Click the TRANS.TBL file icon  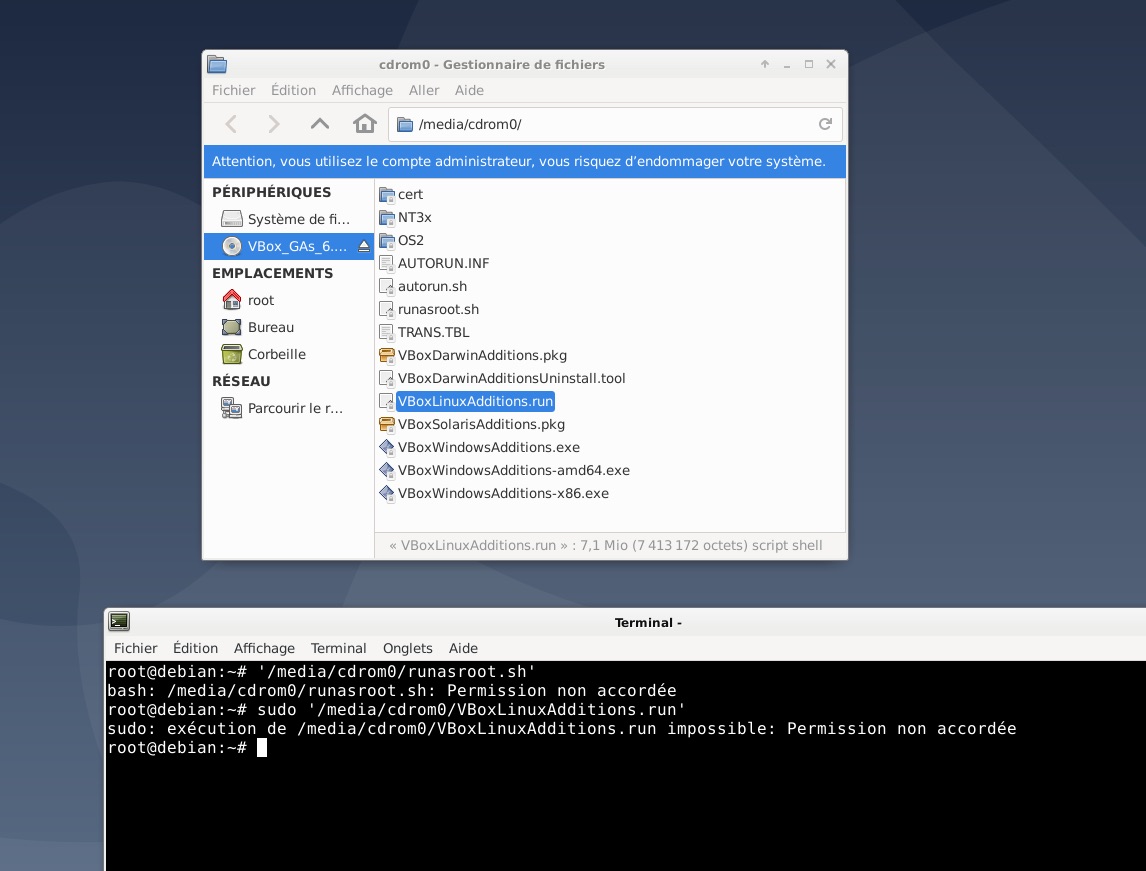[x=387, y=332]
